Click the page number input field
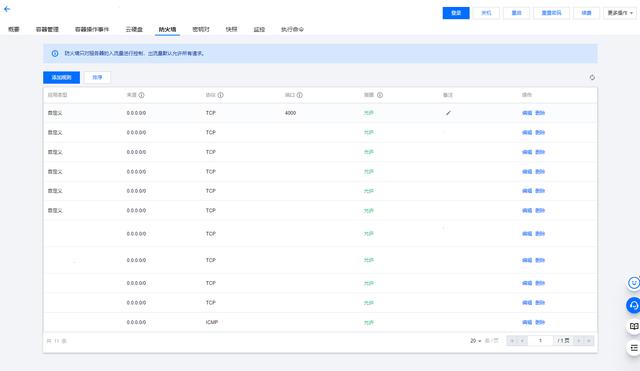 click(540, 341)
